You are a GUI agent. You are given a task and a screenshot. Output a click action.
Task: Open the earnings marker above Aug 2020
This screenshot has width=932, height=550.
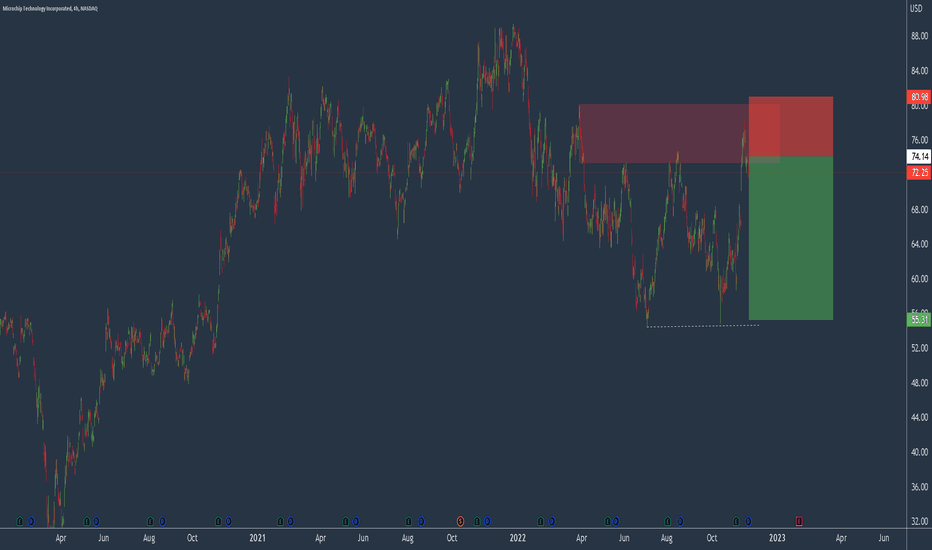[150, 521]
